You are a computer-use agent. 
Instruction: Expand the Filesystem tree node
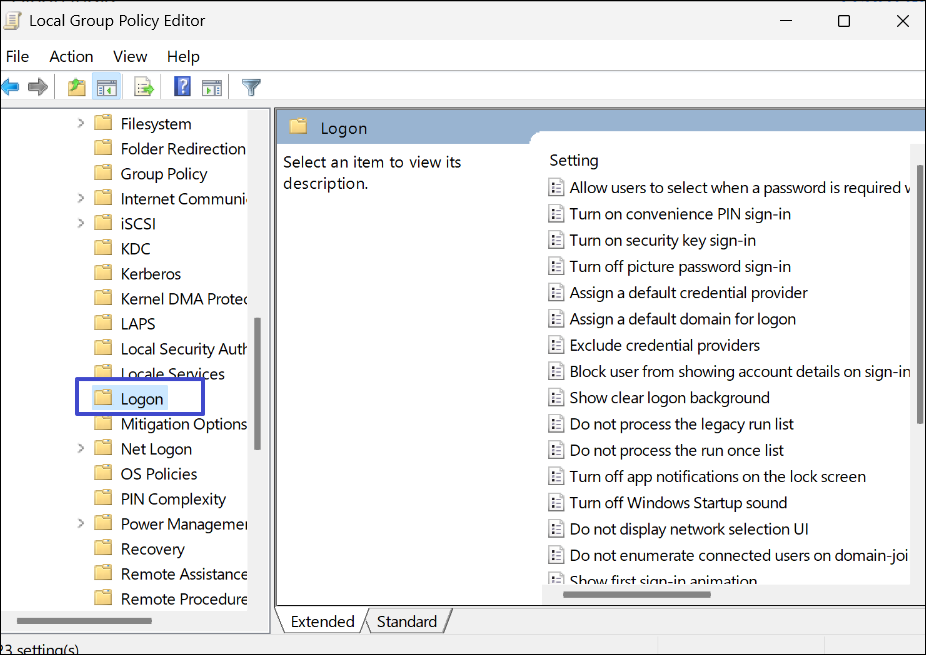[x=81, y=124]
